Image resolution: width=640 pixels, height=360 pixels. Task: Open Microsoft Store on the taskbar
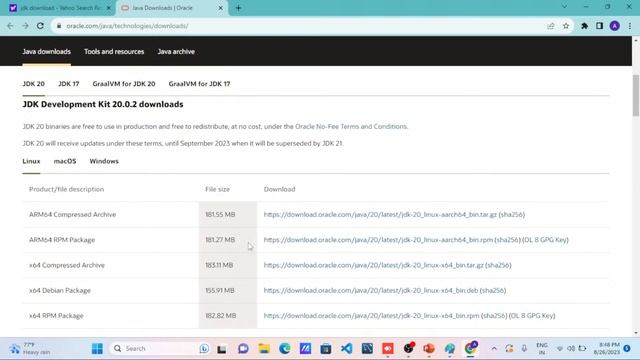click(326, 349)
